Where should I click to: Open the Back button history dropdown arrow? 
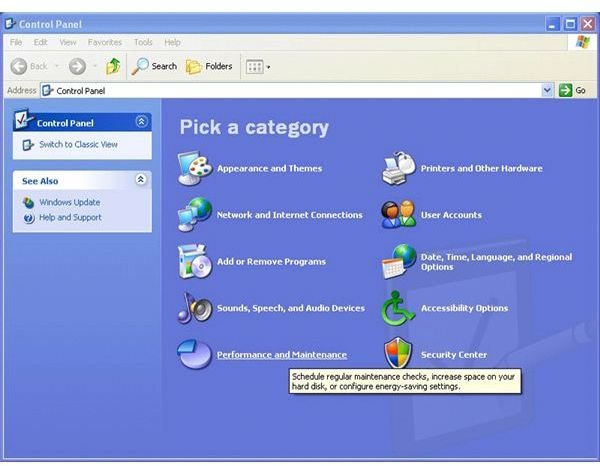tap(57, 66)
